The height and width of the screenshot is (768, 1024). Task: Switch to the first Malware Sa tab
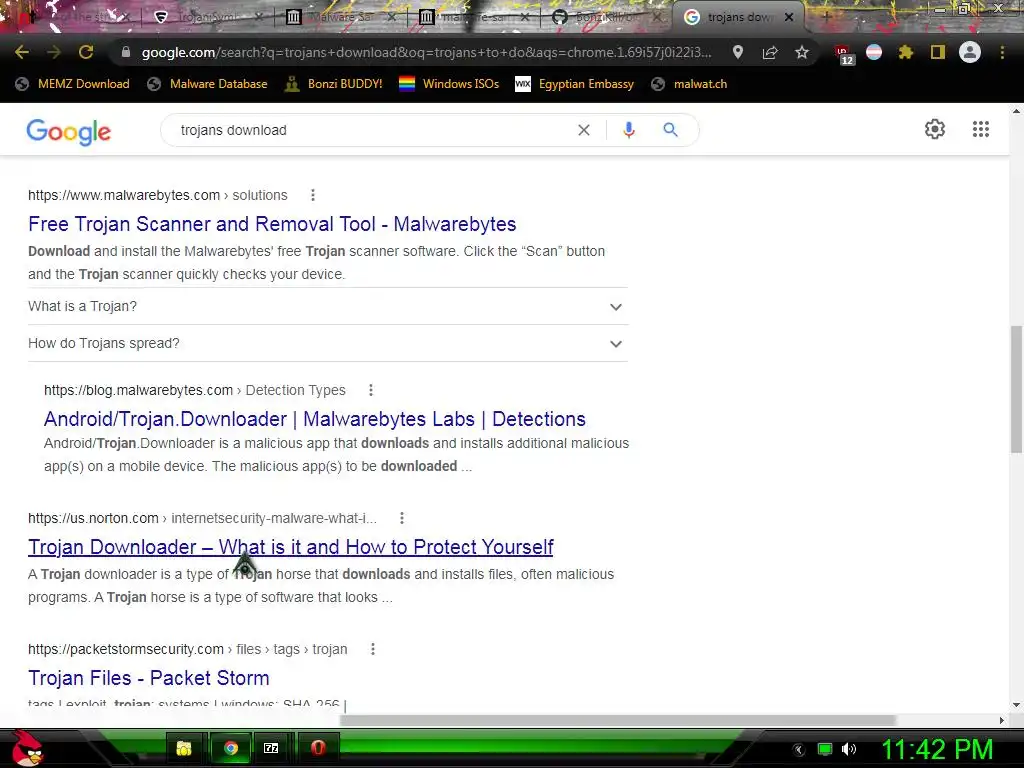pos(340,17)
